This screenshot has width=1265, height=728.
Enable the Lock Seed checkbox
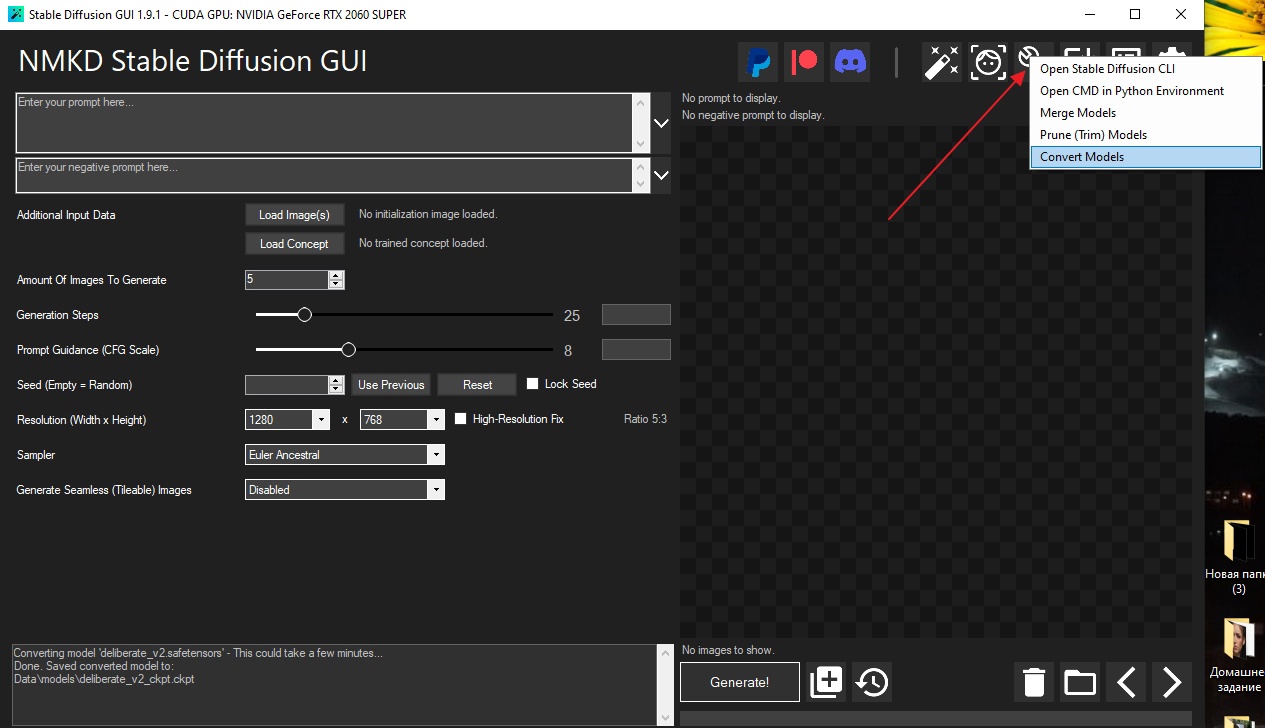(533, 384)
